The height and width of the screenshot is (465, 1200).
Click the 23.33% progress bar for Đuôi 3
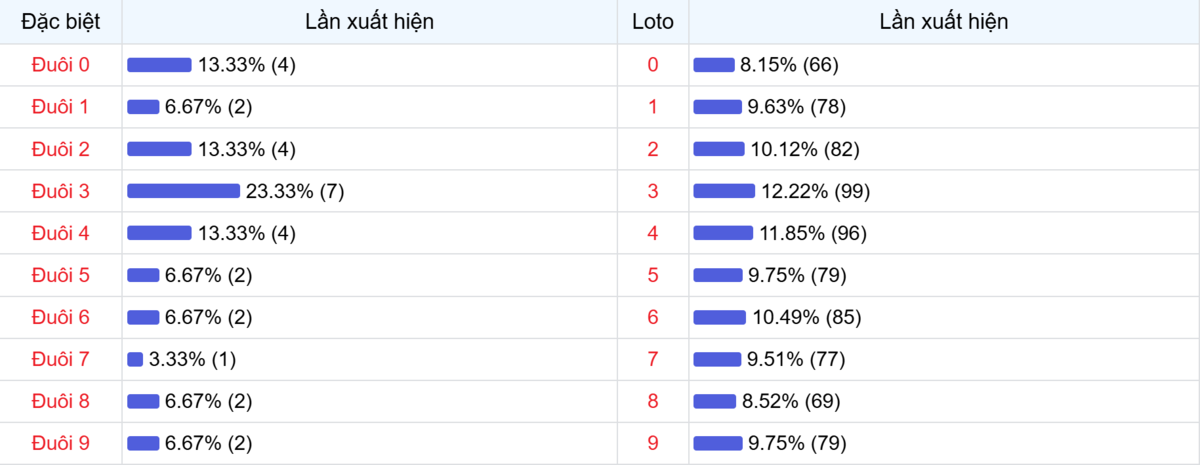[183, 191]
